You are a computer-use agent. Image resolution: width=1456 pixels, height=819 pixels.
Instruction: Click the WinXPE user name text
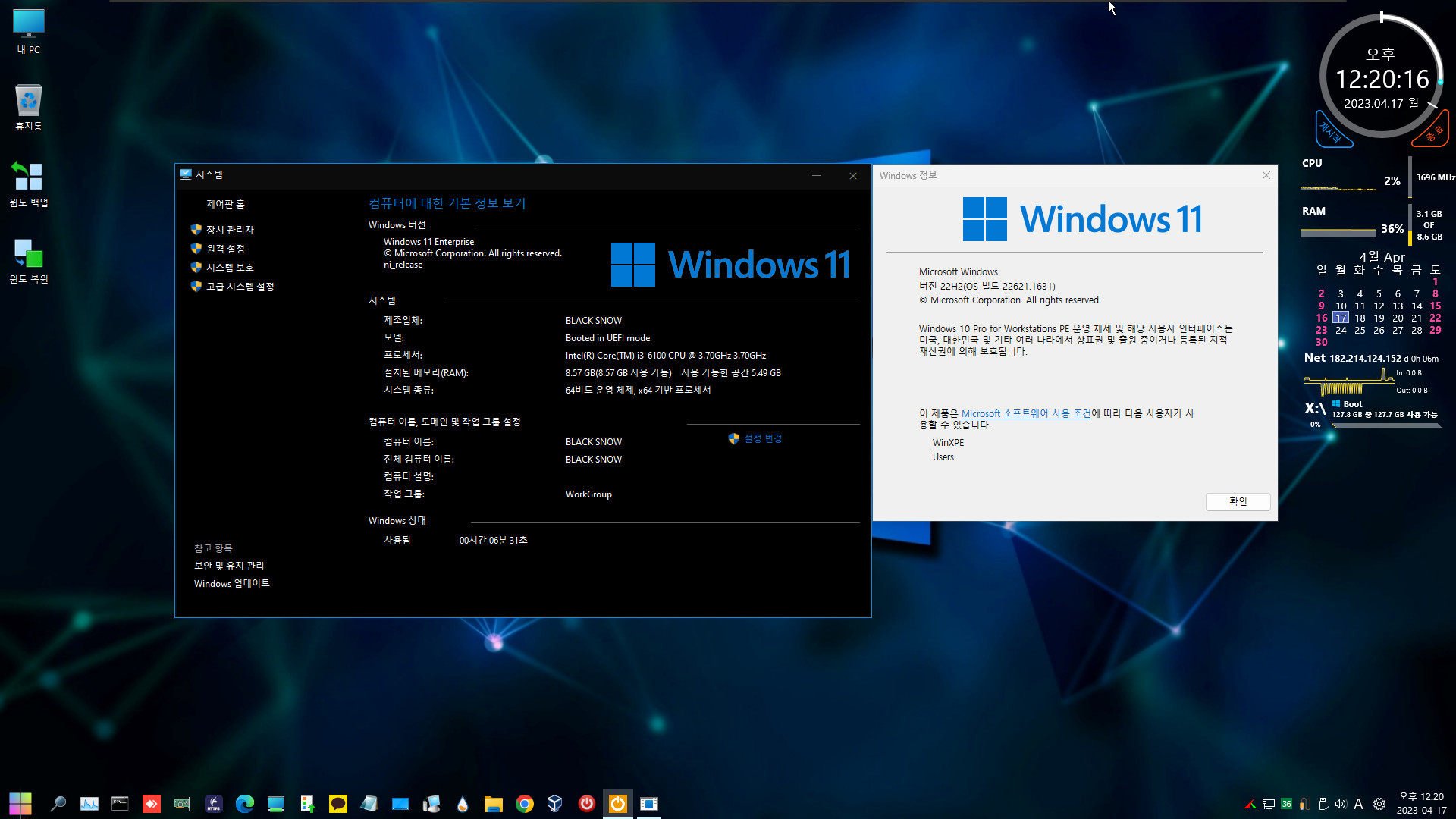[948, 443]
